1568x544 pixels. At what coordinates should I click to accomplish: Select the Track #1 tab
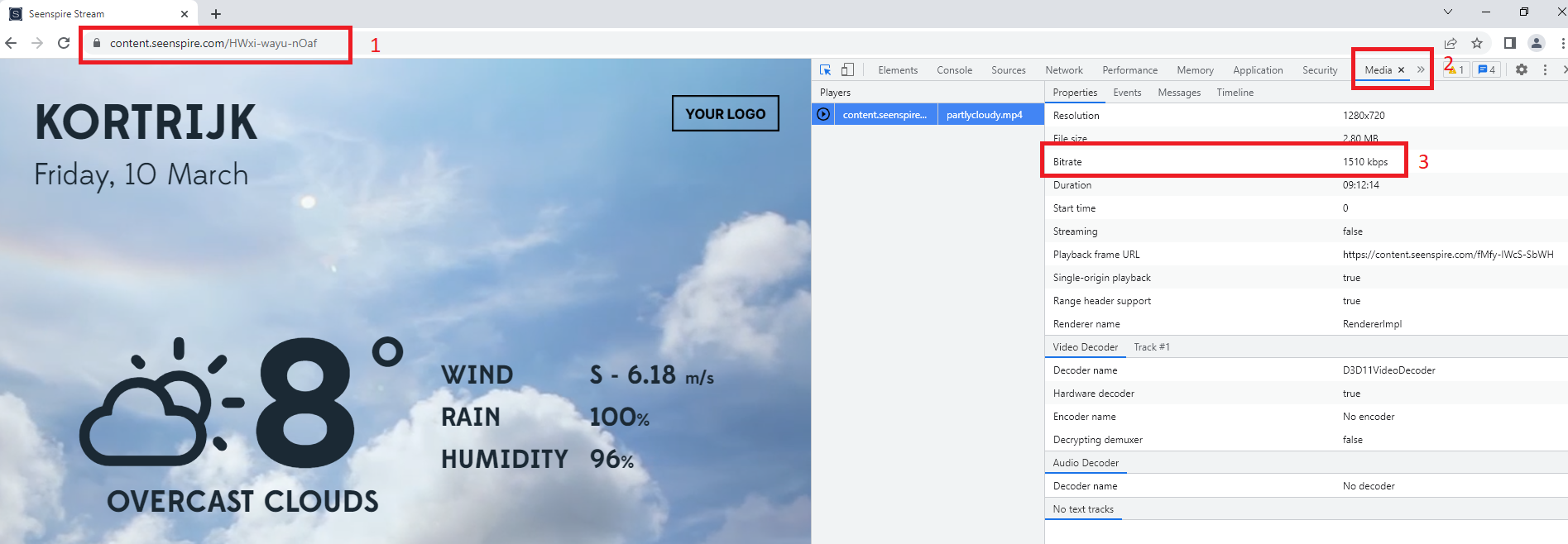pyautogui.click(x=1151, y=347)
